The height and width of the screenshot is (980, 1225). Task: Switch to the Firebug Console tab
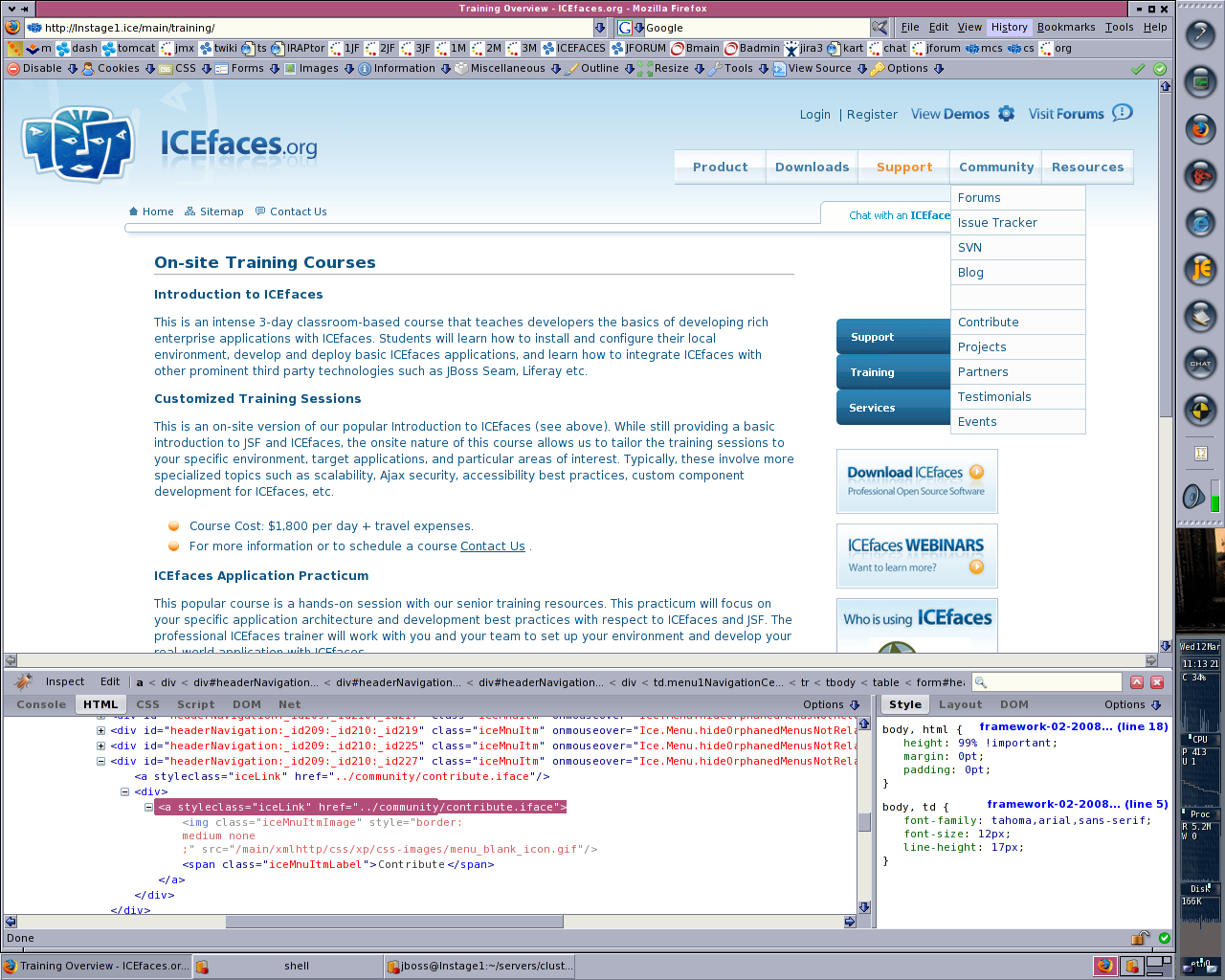click(x=41, y=704)
